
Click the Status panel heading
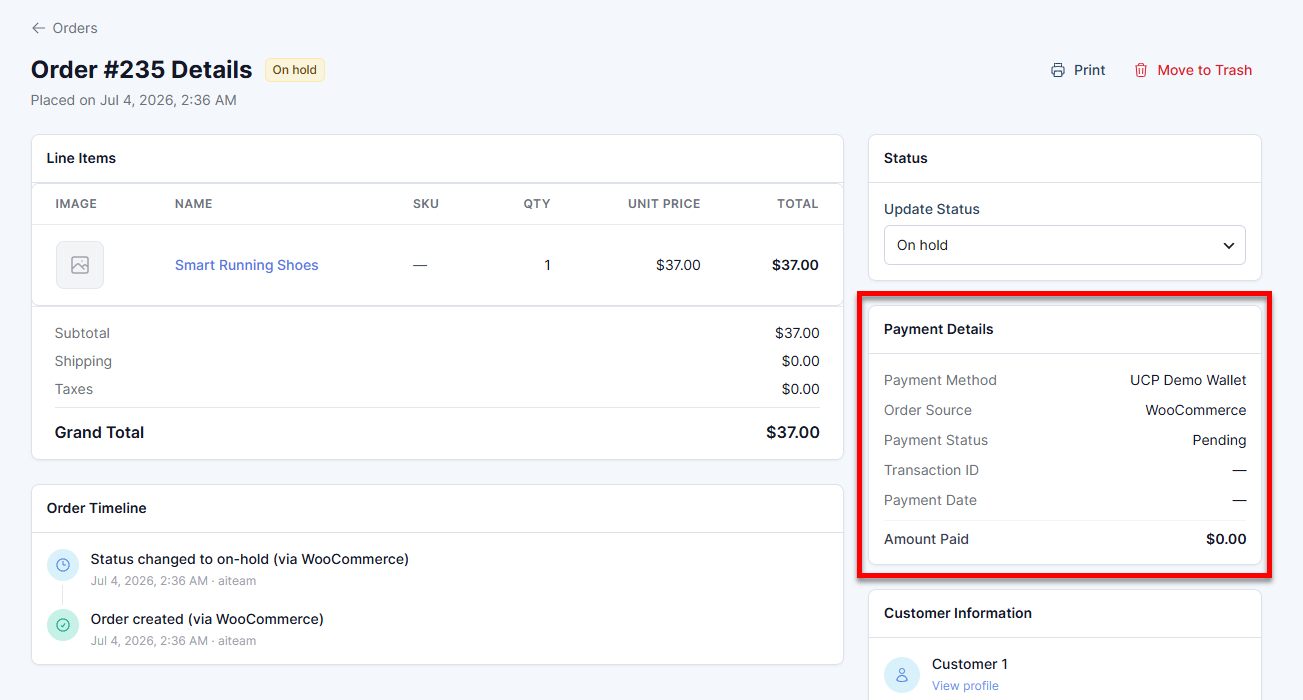coord(906,158)
